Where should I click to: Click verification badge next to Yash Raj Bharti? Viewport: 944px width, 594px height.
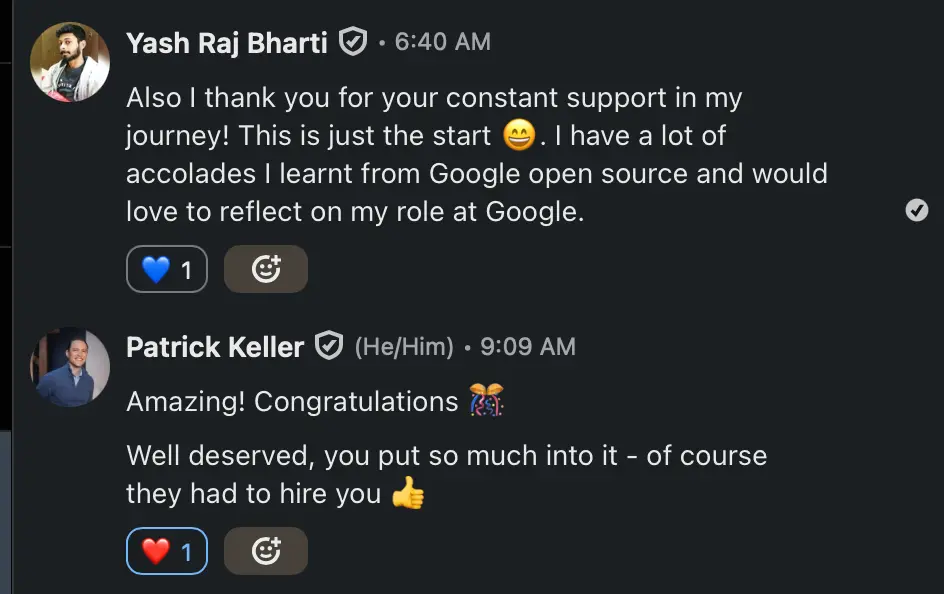pos(353,42)
